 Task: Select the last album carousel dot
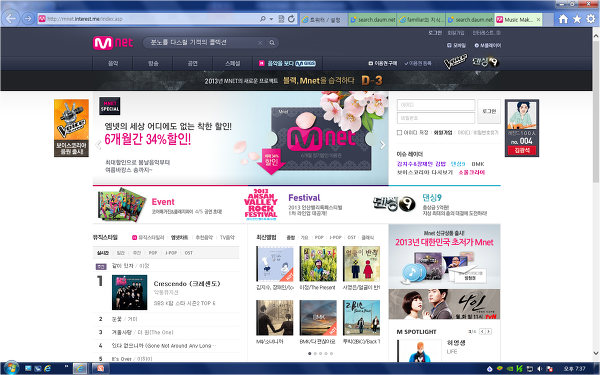(x=331, y=354)
